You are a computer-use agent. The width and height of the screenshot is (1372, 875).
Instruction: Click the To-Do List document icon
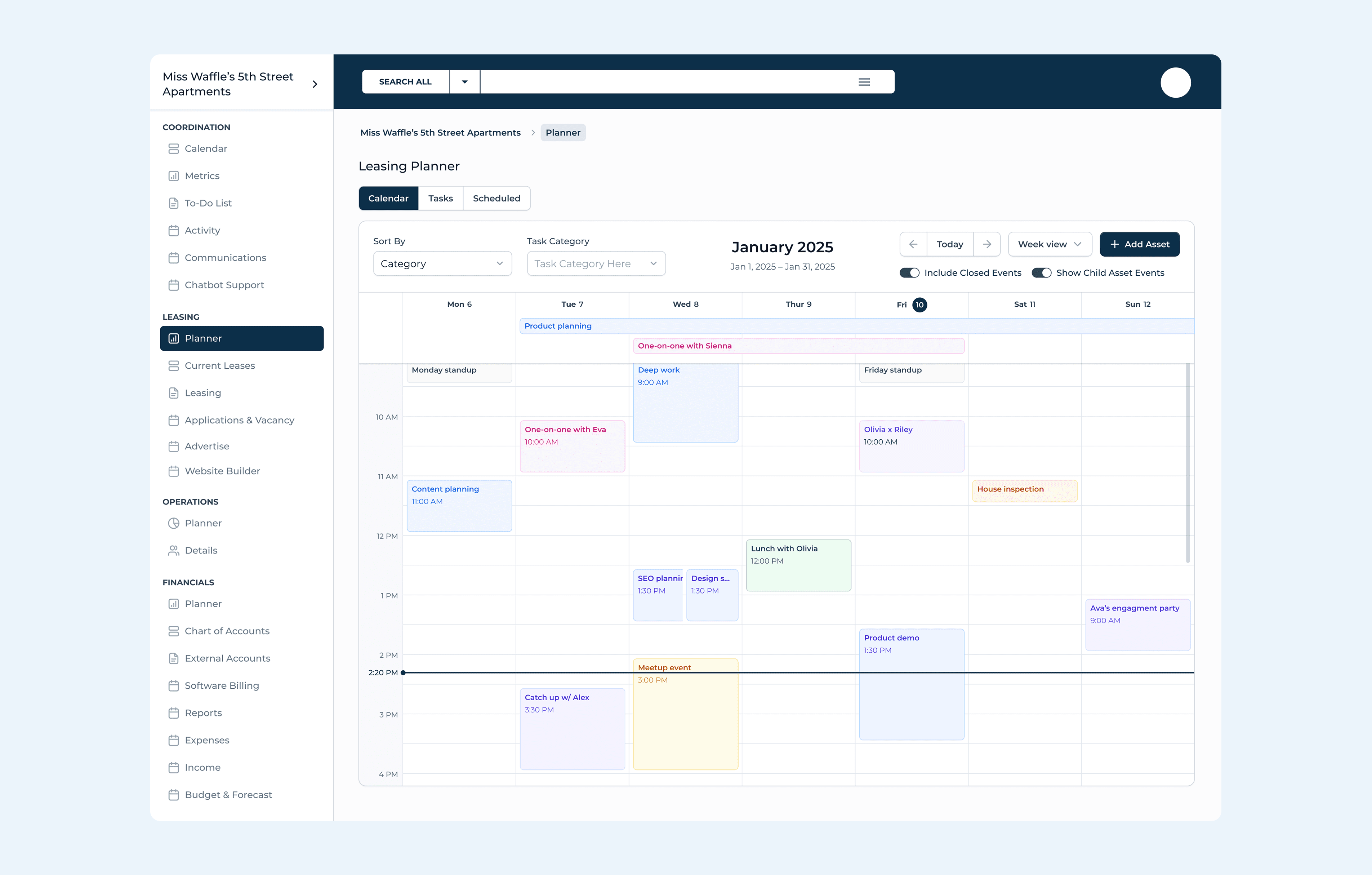click(x=173, y=203)
